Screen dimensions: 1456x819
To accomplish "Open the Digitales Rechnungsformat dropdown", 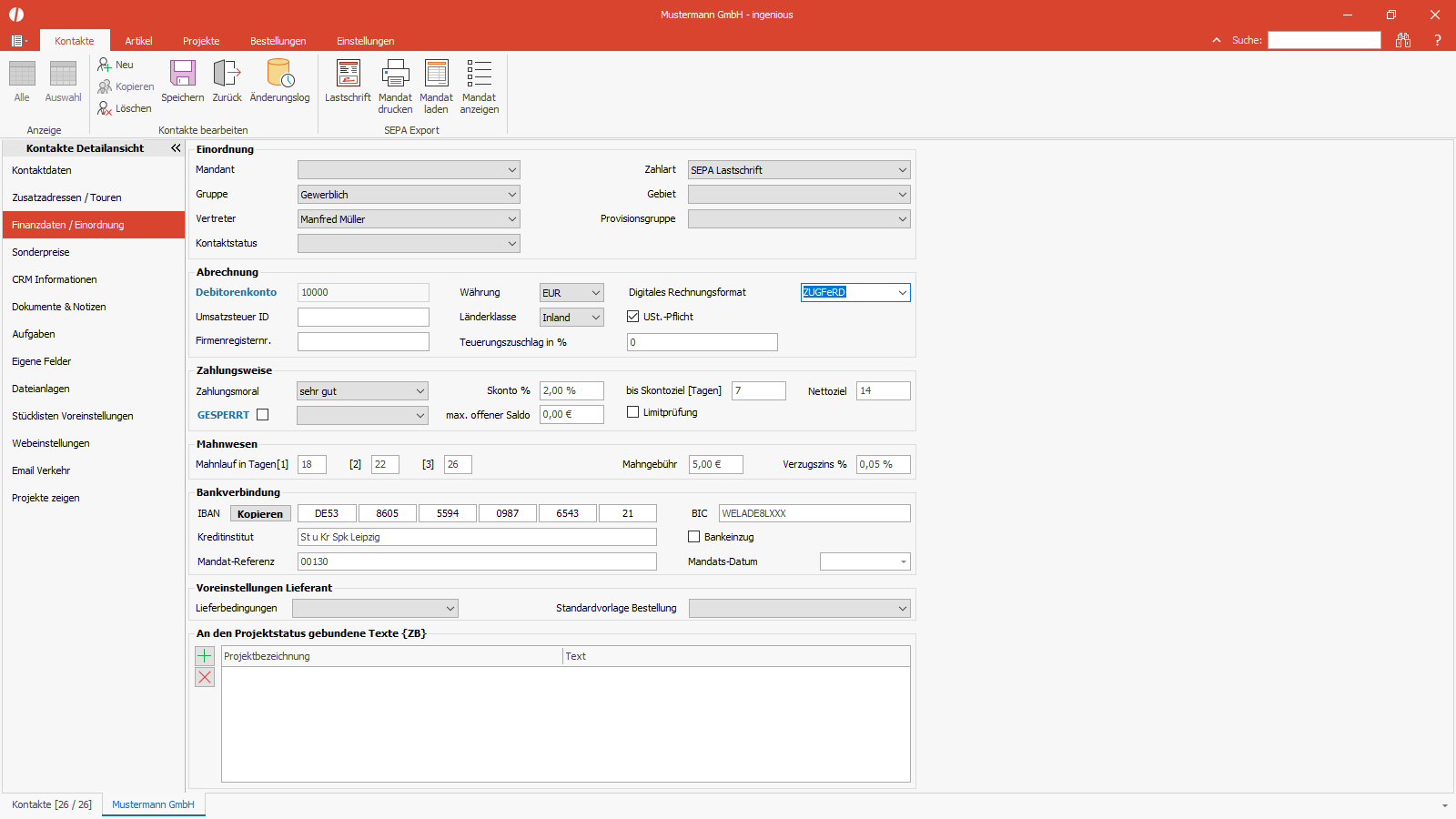I will click(855, 292).
